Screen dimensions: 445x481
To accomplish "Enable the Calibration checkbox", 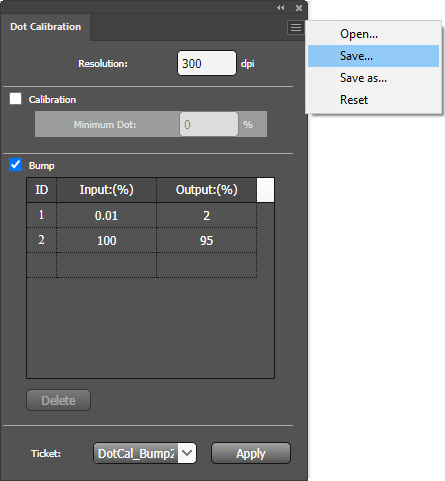I will 16,99.
